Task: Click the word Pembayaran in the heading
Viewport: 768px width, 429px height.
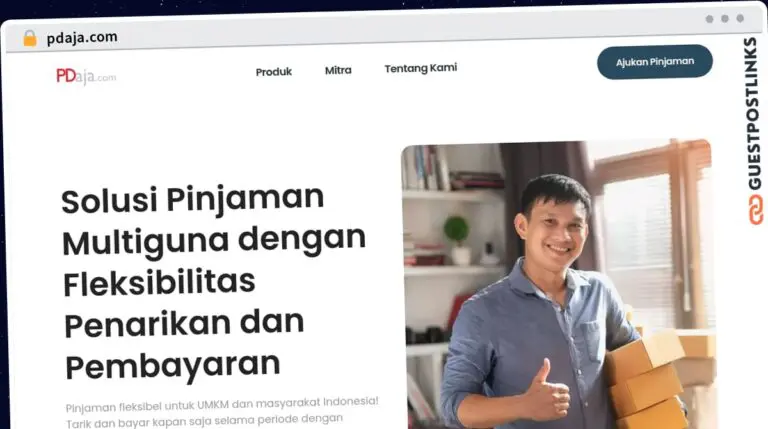Action: [173, 366]
